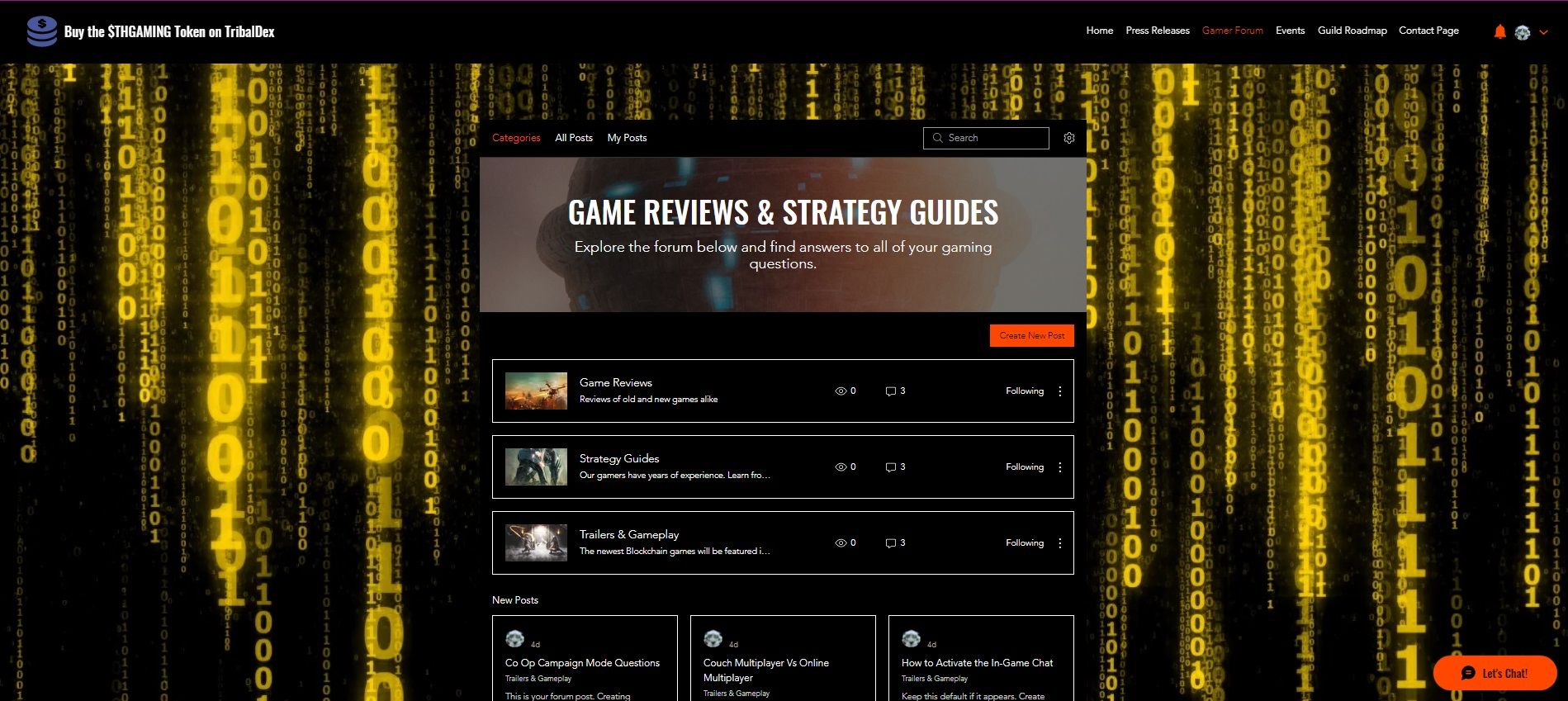Image resolution: width=1568 pixels, height=701 pixels.
Task: Open forum settings gear icon
Action: point(1069,138)
